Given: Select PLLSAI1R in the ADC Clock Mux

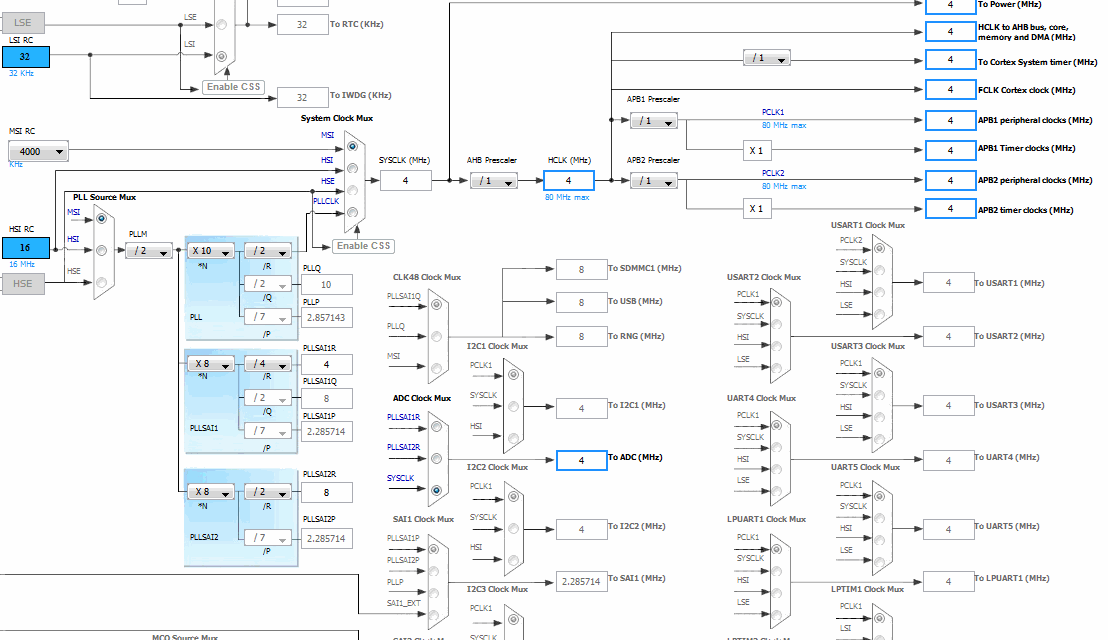Looking at the screenshot, I should (436, 427).
